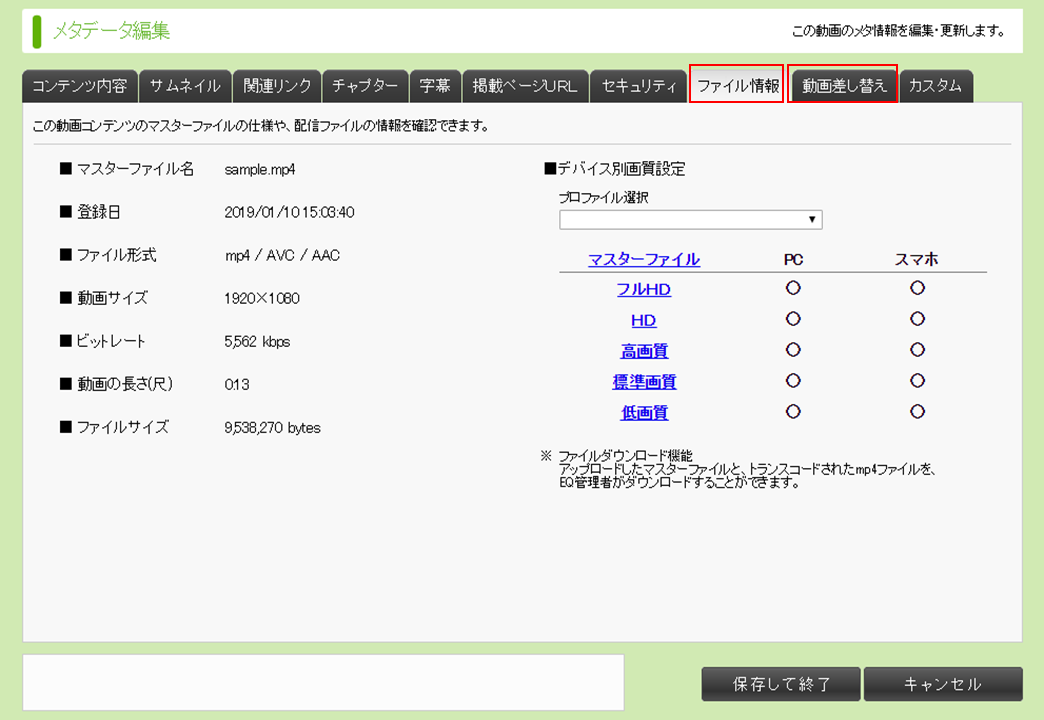Choose the スマホ circle in the HD row
The width and height of the screenshot is (1044, 720).
(x=917, y=319)
